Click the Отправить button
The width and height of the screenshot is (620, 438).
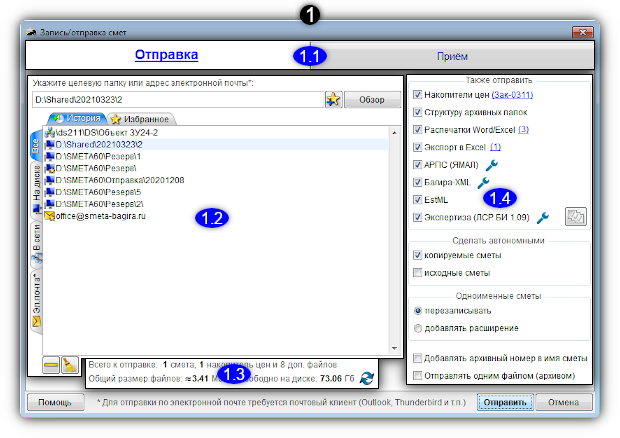(505, 402)
